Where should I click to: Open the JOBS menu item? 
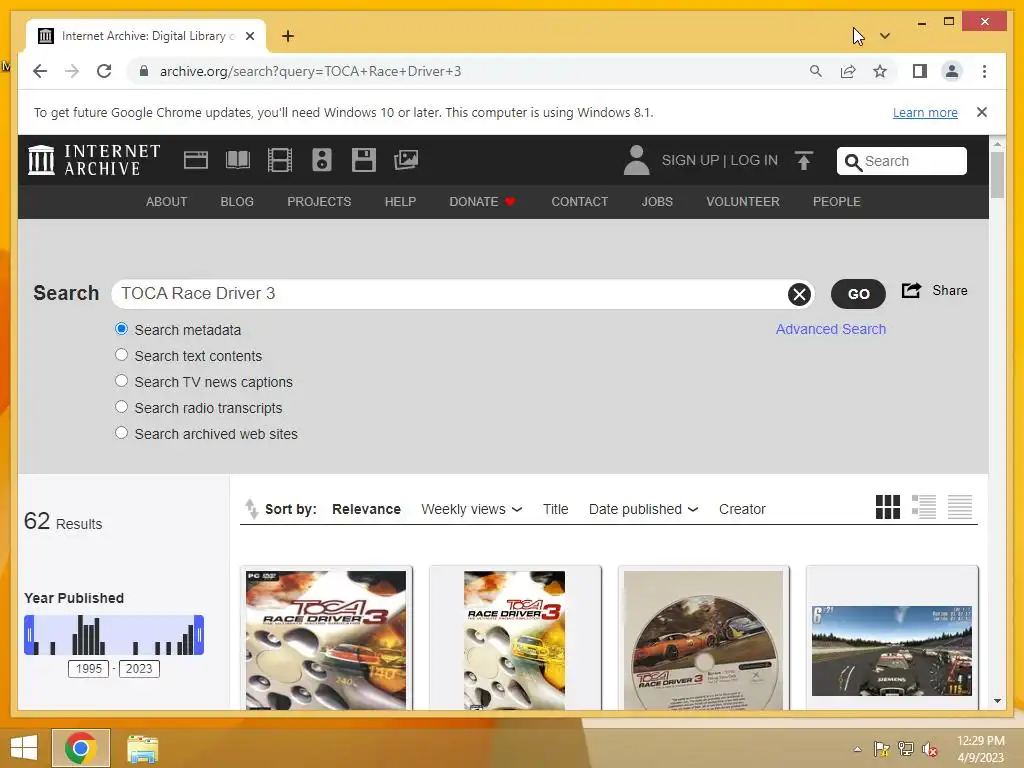pyautogui.click(x=657, y=202)
